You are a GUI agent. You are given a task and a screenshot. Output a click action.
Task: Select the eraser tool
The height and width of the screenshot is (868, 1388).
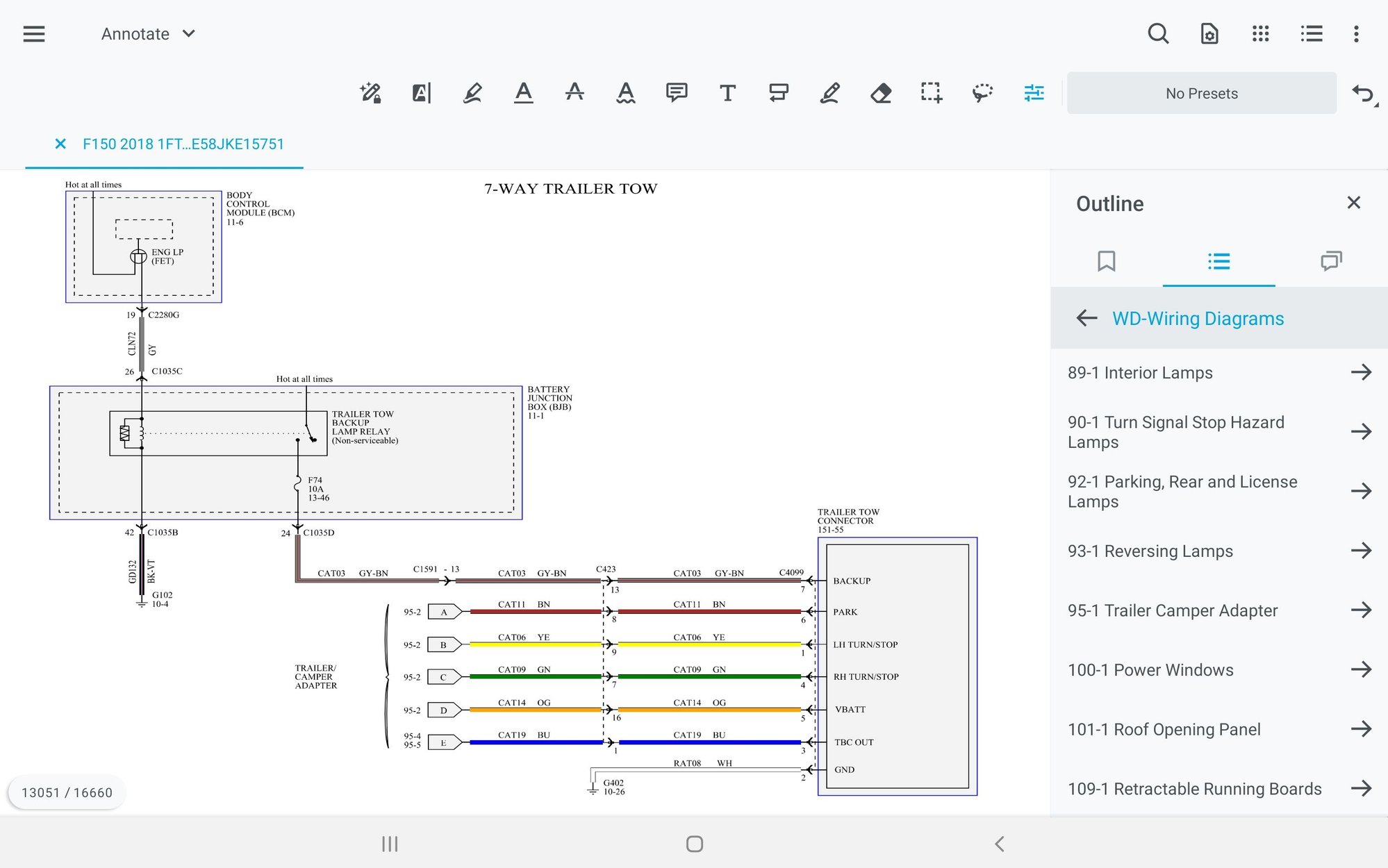coord(881,92)
